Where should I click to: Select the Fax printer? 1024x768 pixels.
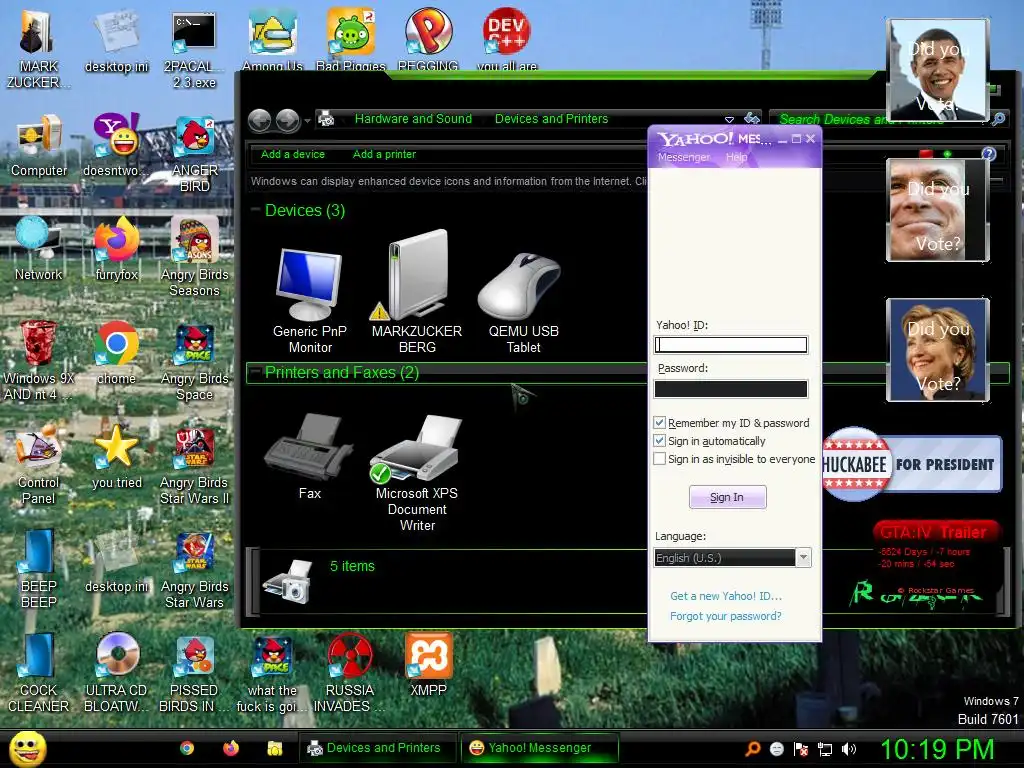[310, 457]
